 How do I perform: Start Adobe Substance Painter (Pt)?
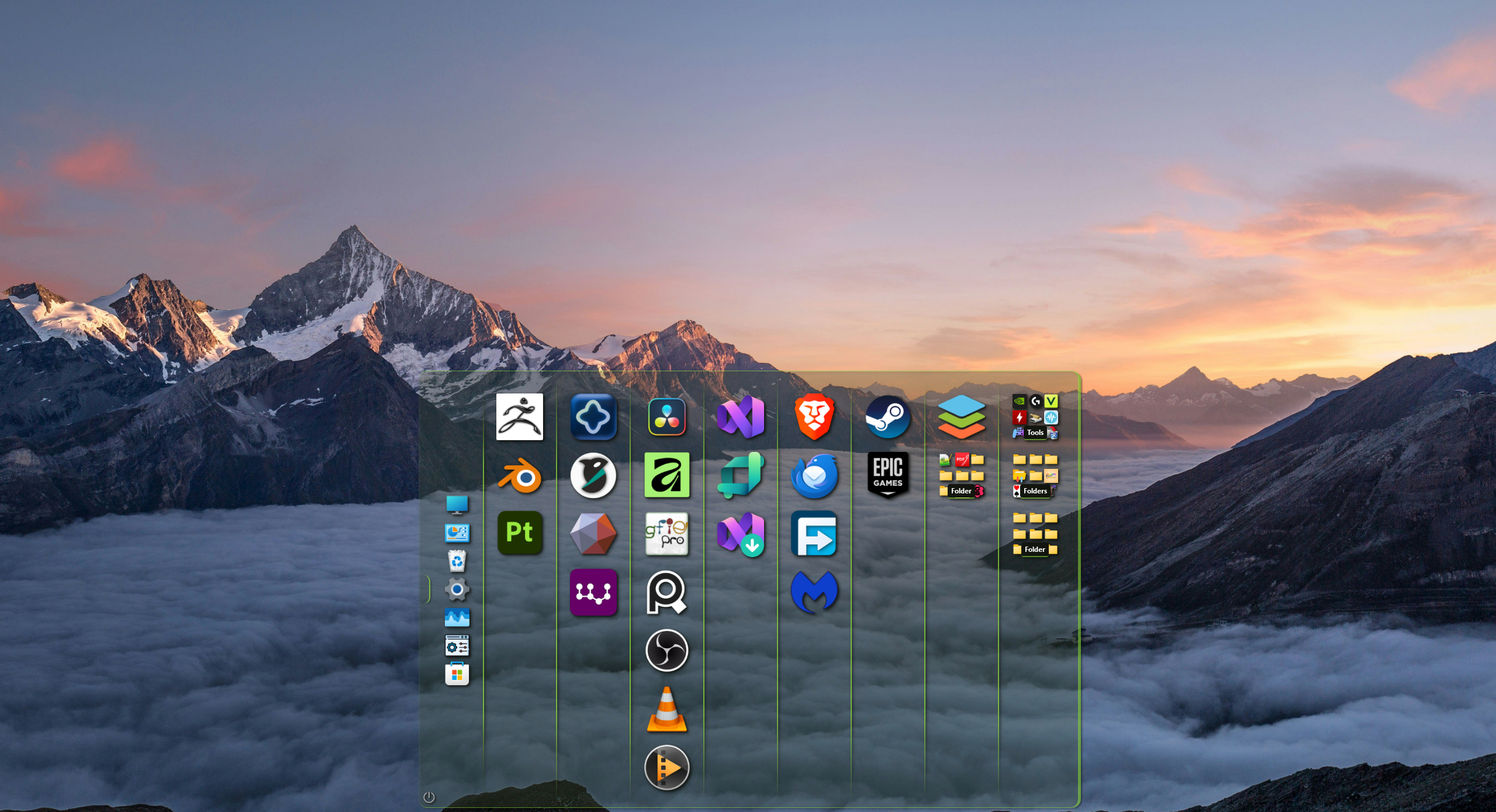coord(519,533)
